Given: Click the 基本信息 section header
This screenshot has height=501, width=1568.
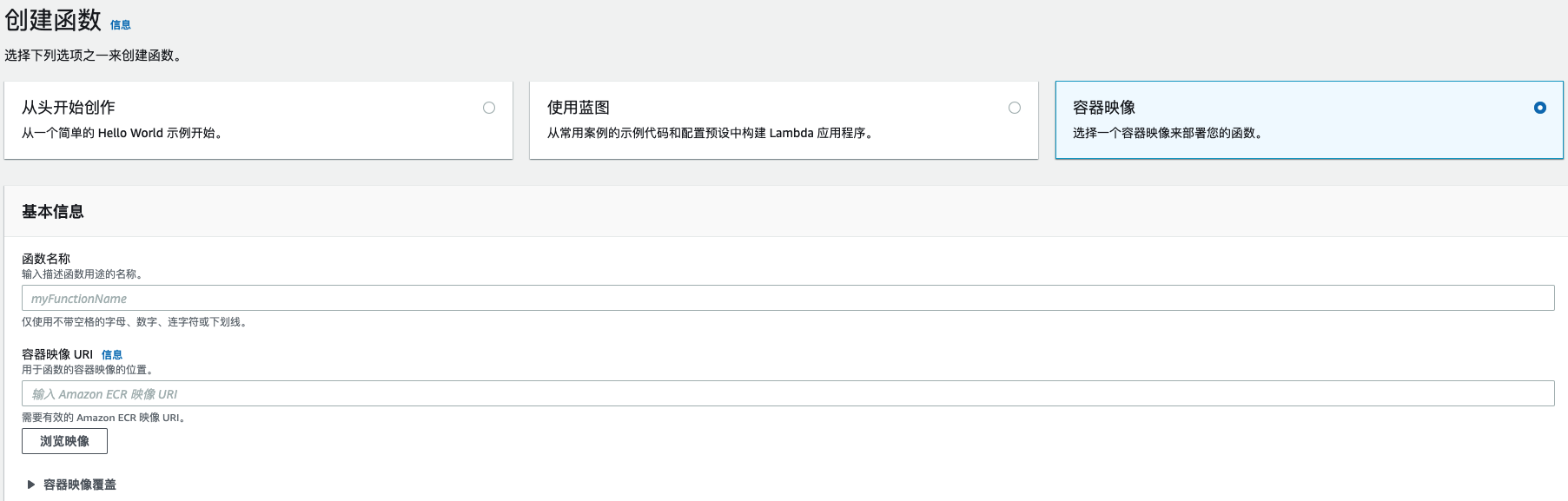Looking at the screenshot, I should (x=53, y=212).
